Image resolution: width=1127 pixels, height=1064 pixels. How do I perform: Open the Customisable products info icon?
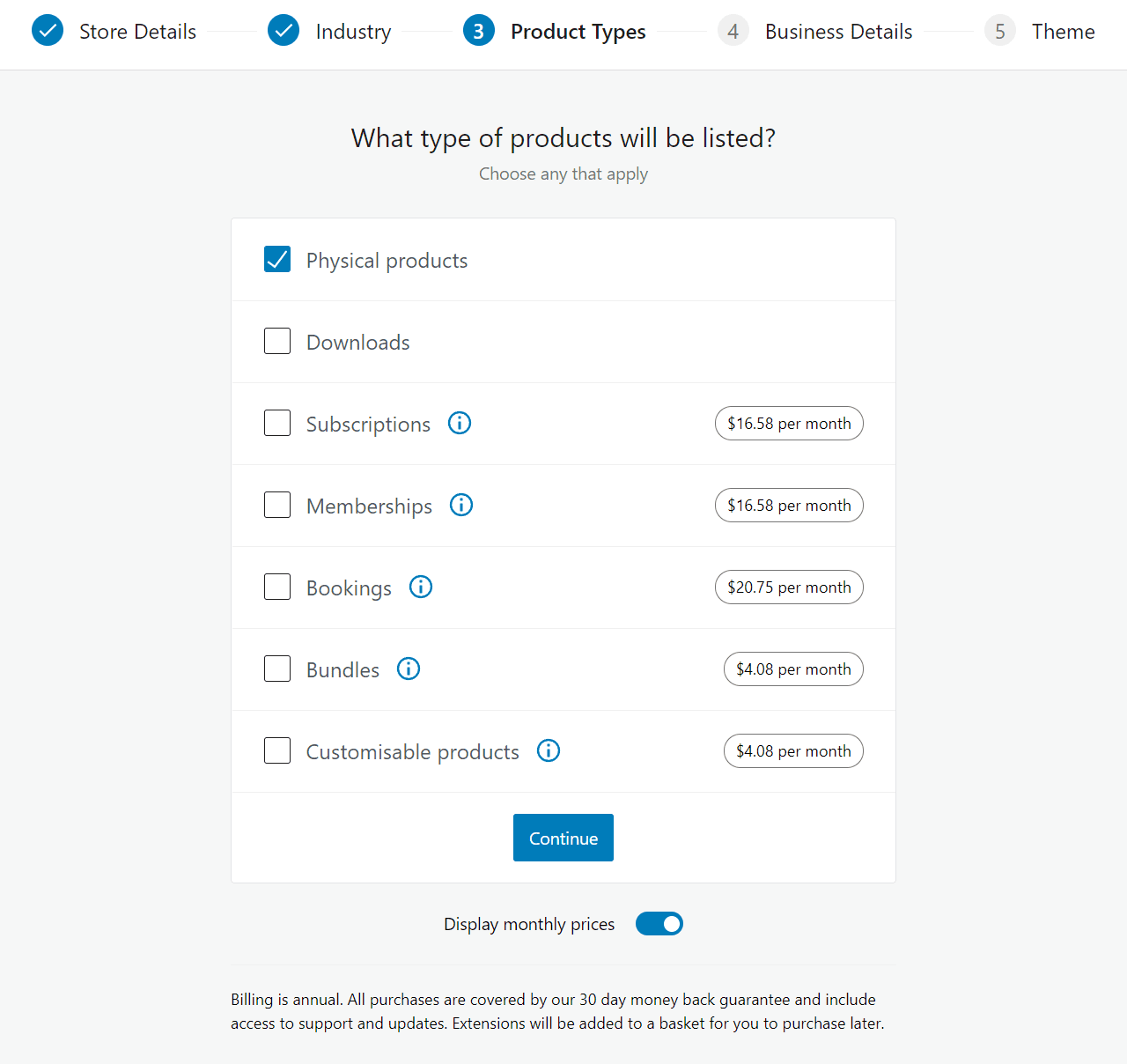[548, 750]
